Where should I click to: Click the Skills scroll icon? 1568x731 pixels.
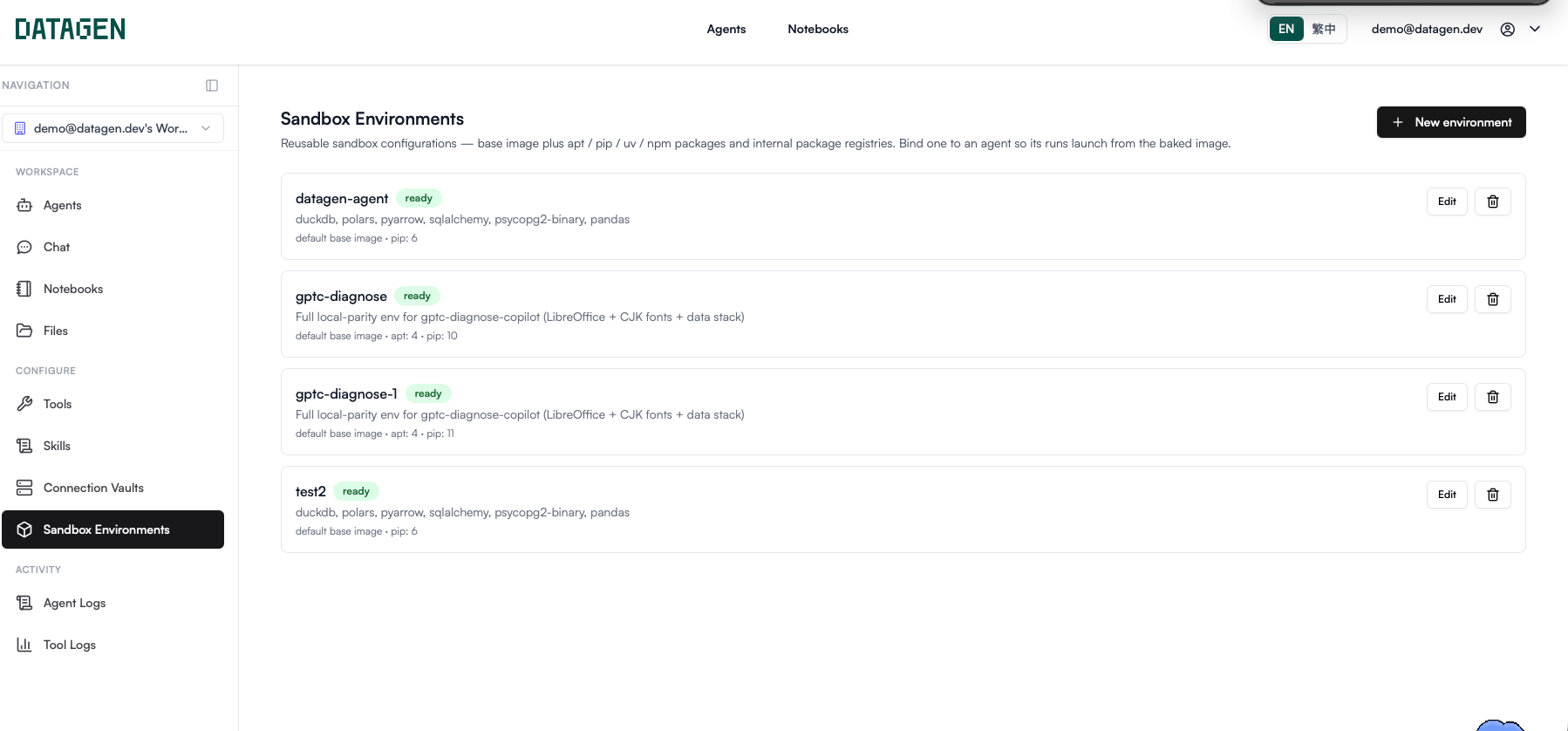24,446
